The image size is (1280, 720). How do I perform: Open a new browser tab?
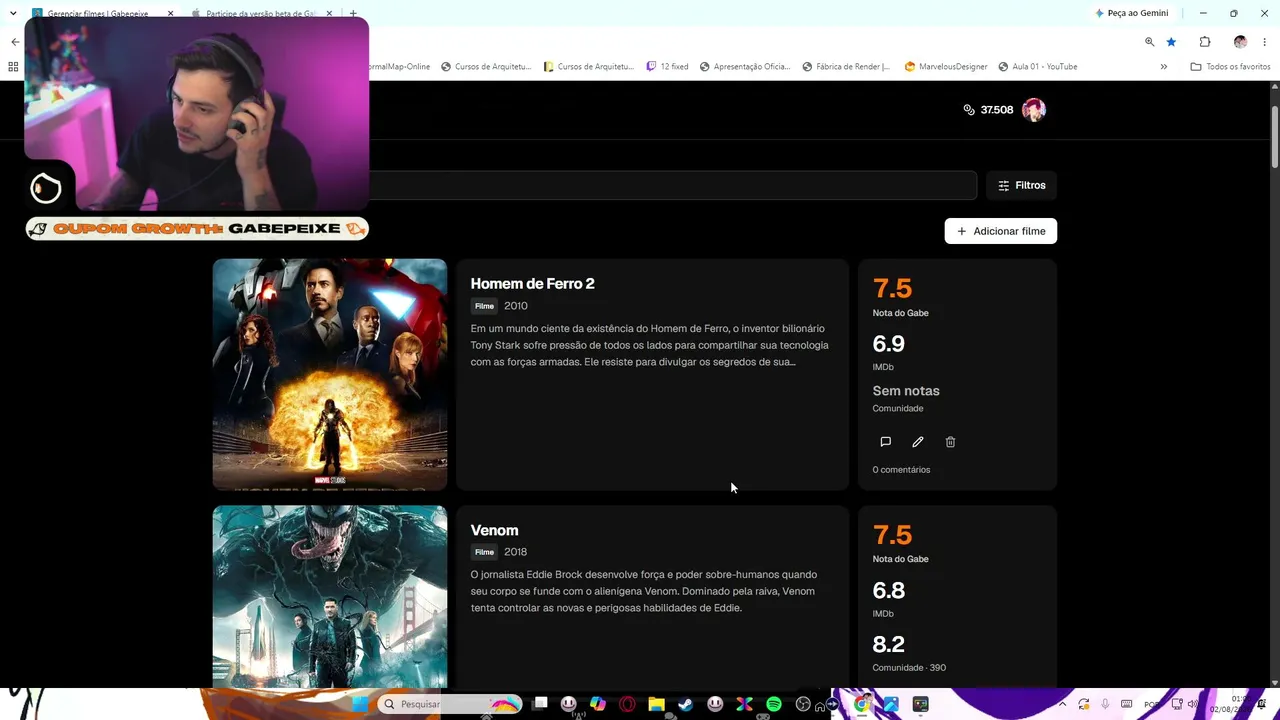353,14
